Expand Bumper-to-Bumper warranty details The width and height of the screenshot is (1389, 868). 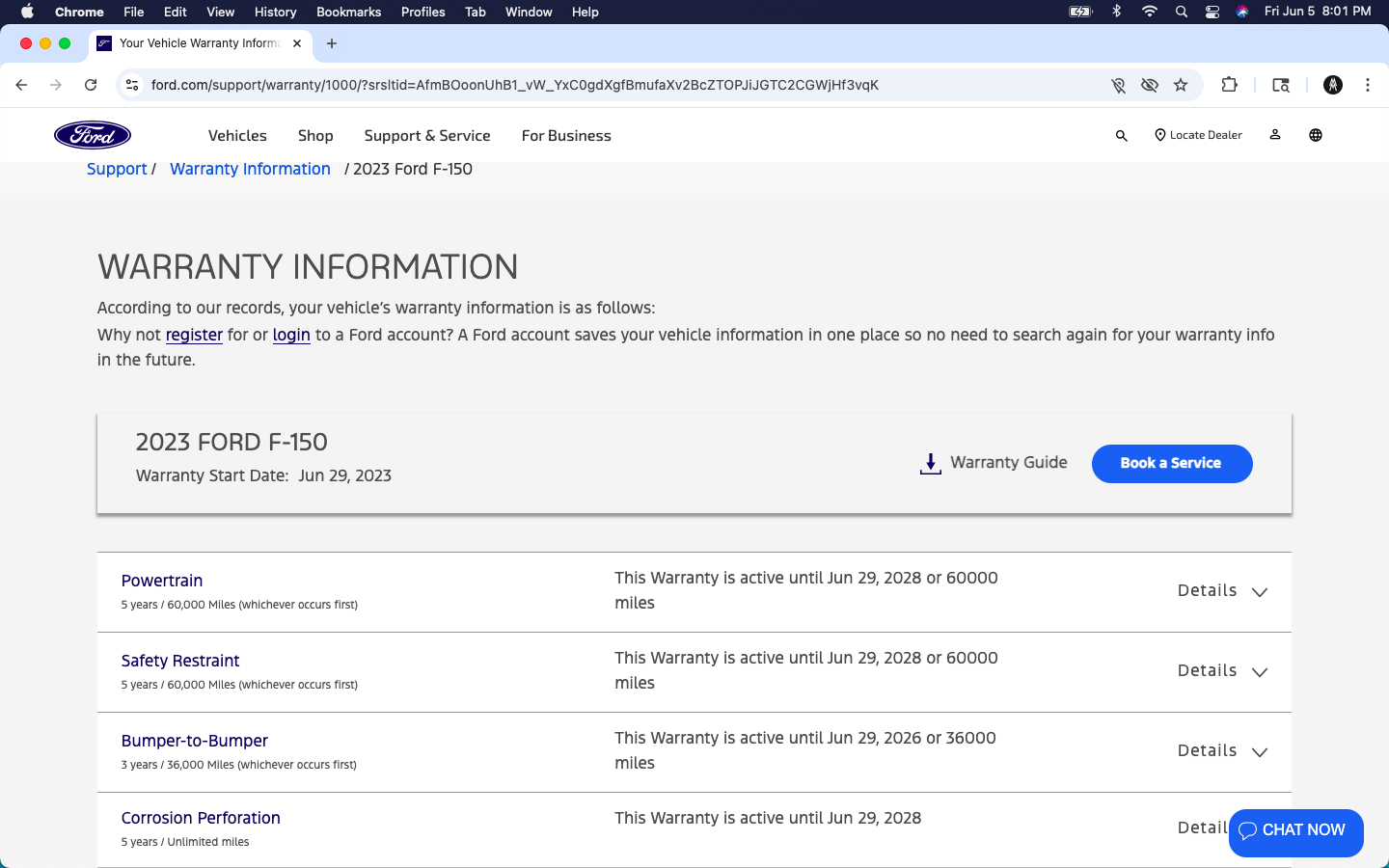click(1222, 751)
